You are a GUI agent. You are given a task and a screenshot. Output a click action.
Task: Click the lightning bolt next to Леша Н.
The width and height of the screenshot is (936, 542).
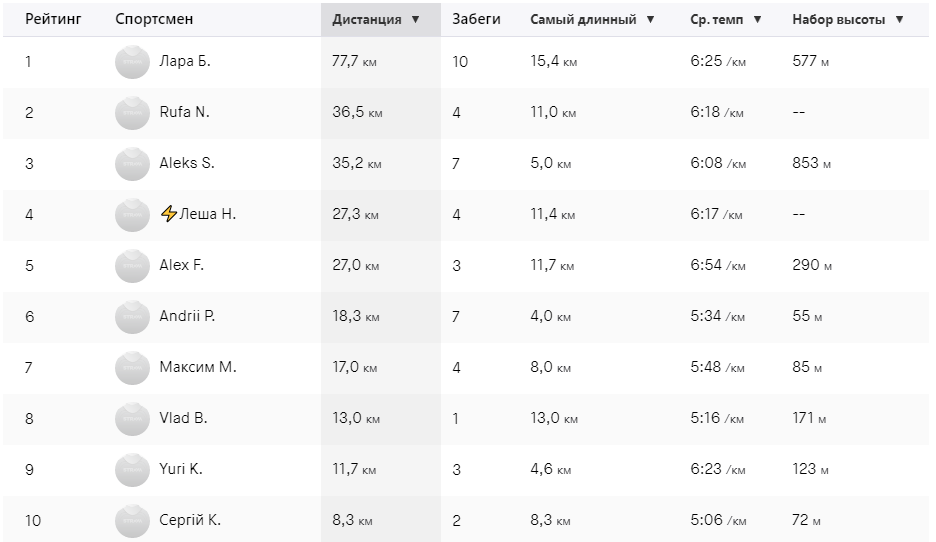point(169,214)
